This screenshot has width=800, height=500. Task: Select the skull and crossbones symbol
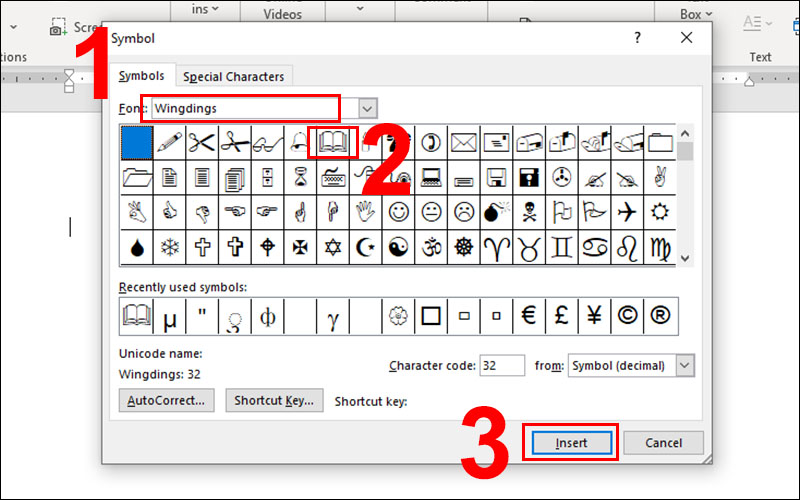529,212
